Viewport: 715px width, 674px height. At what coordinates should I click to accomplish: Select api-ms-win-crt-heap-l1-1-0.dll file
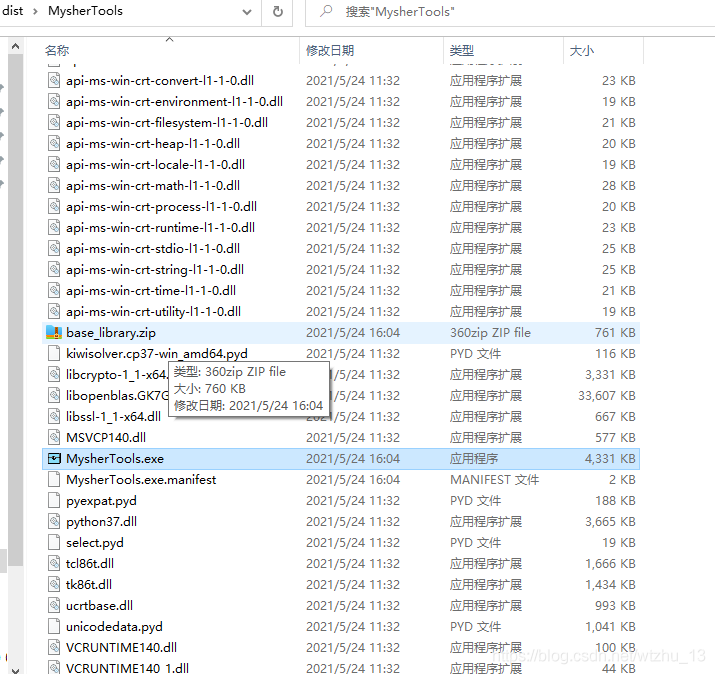click(153, 144)
